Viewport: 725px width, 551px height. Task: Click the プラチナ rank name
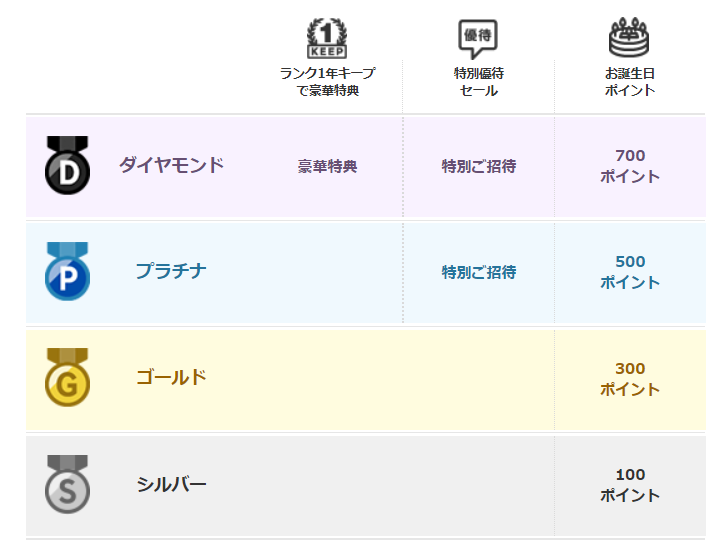click(x=171, y=271)
